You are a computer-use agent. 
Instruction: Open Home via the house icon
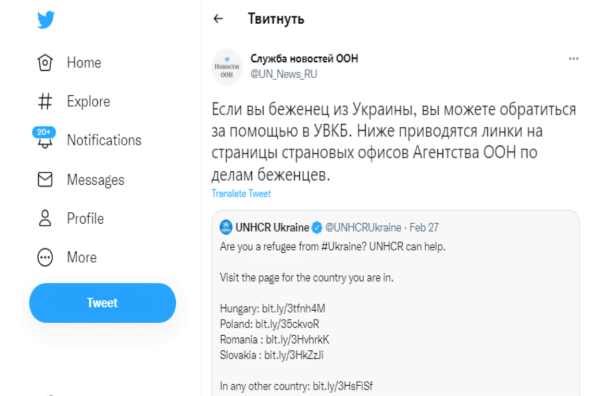pyautogui.click(x=45, y=62)
